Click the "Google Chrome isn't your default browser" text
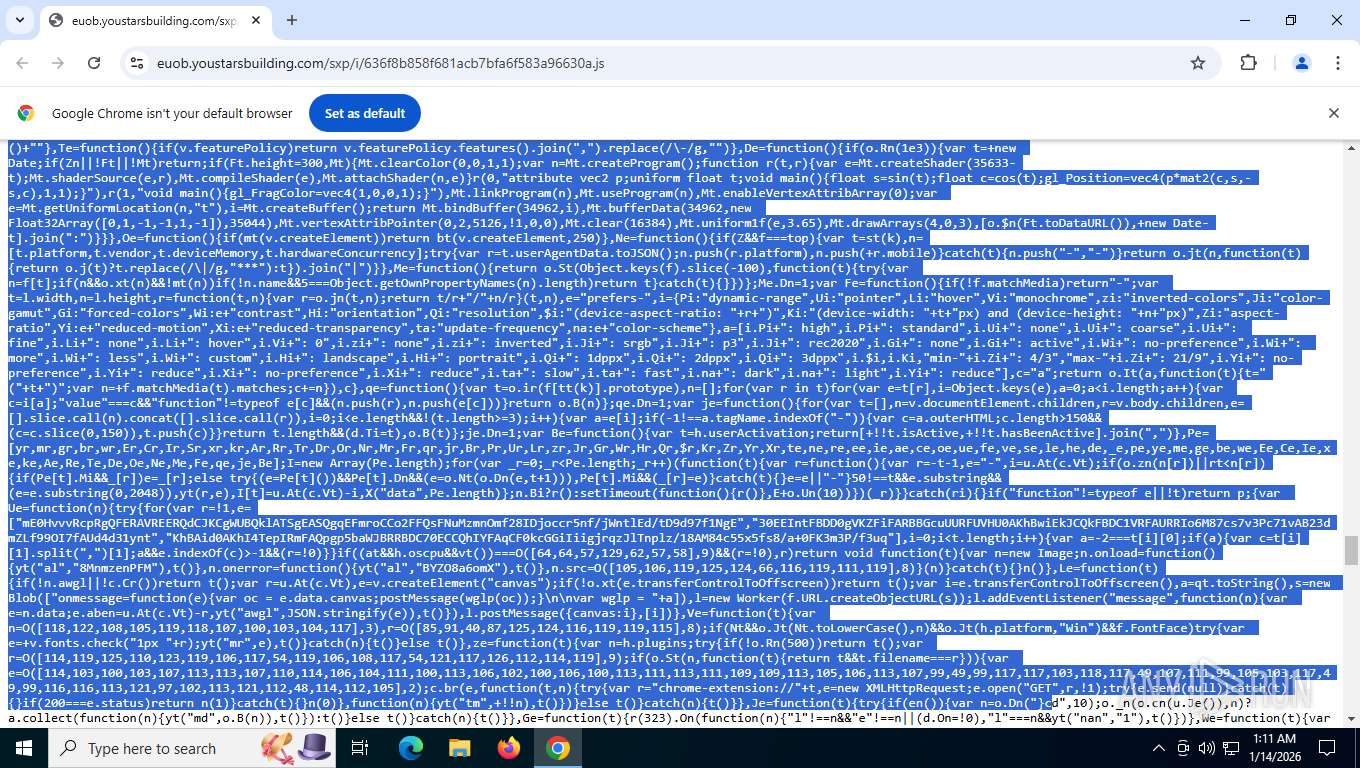1360x768 pixels. pyautogui.click(x=172, y=113)
